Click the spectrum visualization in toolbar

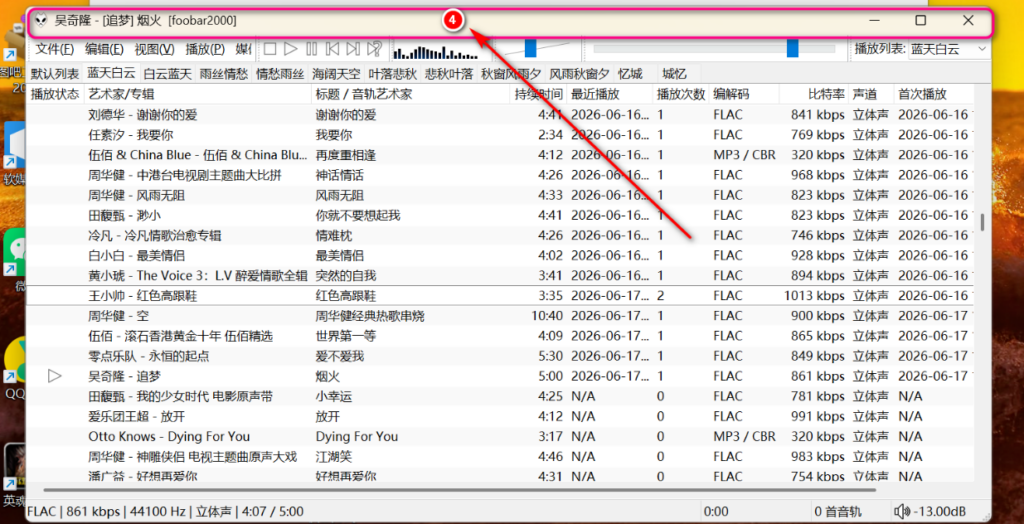click(436, 51)
